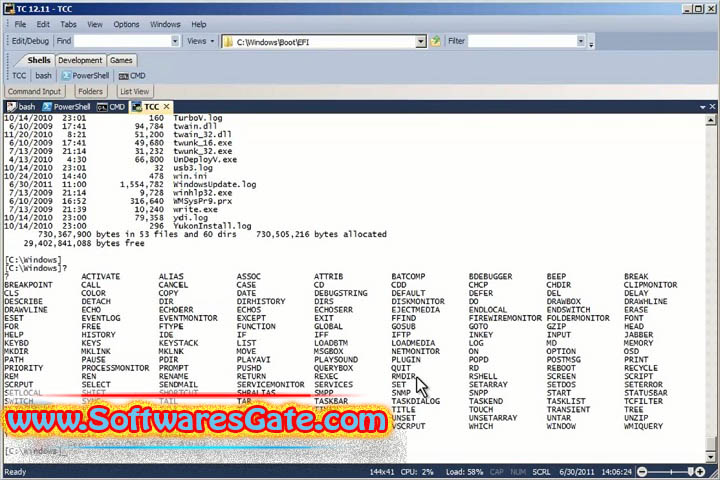The image size is (720, 480).
Task: Click the folder path combo box
Action: click(x=324, y=42)
